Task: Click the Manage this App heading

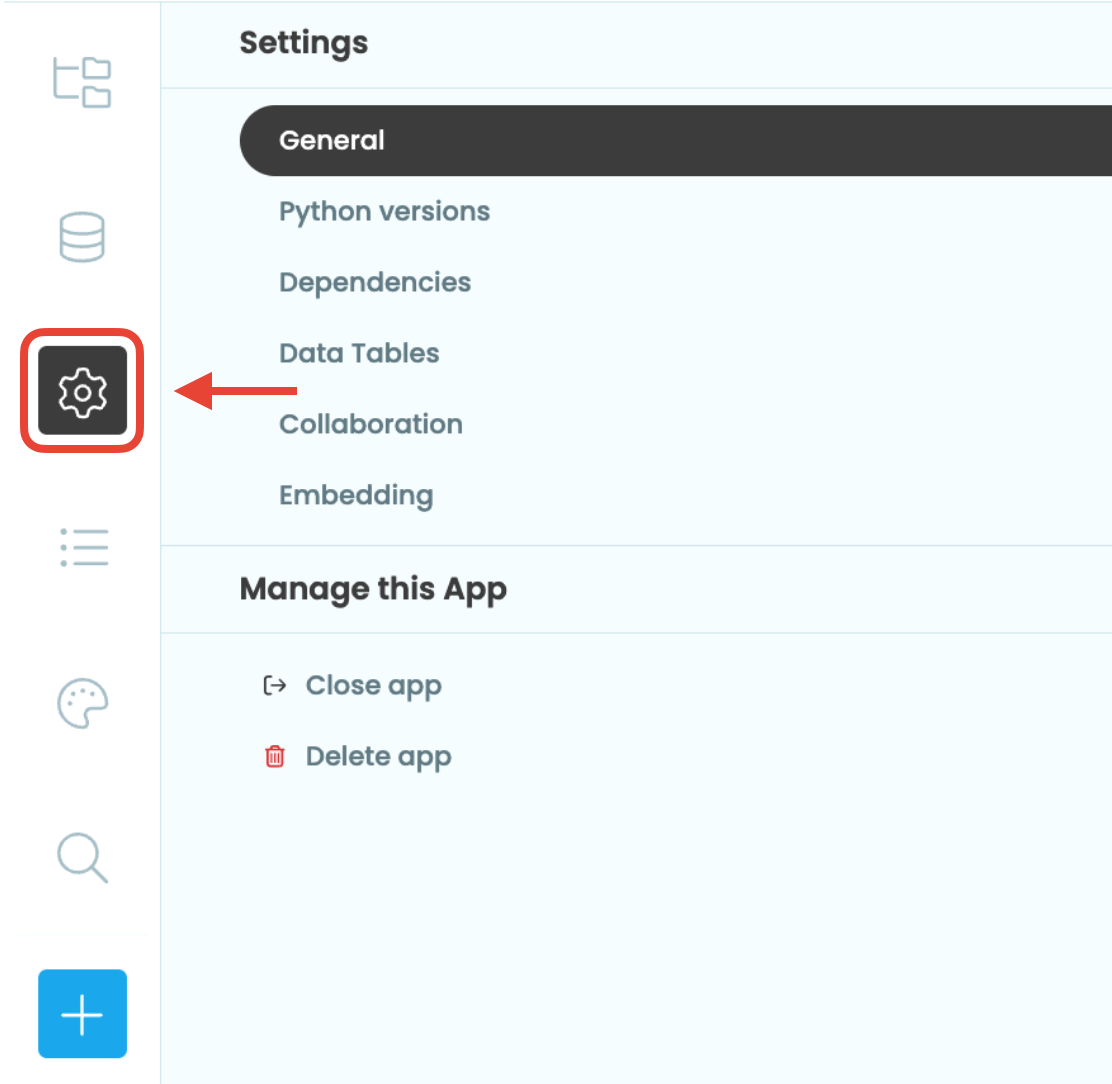Action: click(x=372, y=589)
